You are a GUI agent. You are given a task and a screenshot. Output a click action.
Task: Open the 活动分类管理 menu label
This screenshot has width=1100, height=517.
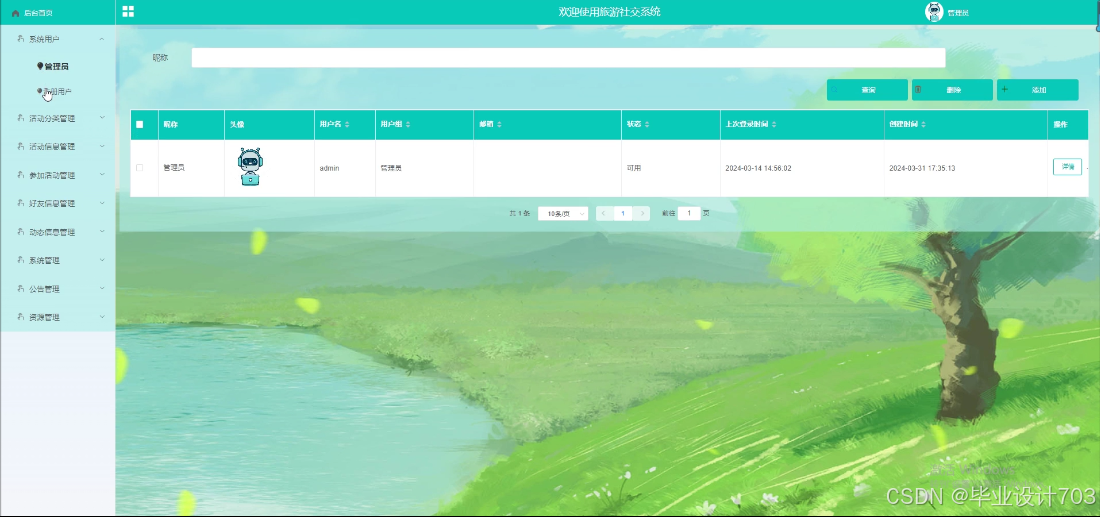(52, 118)
